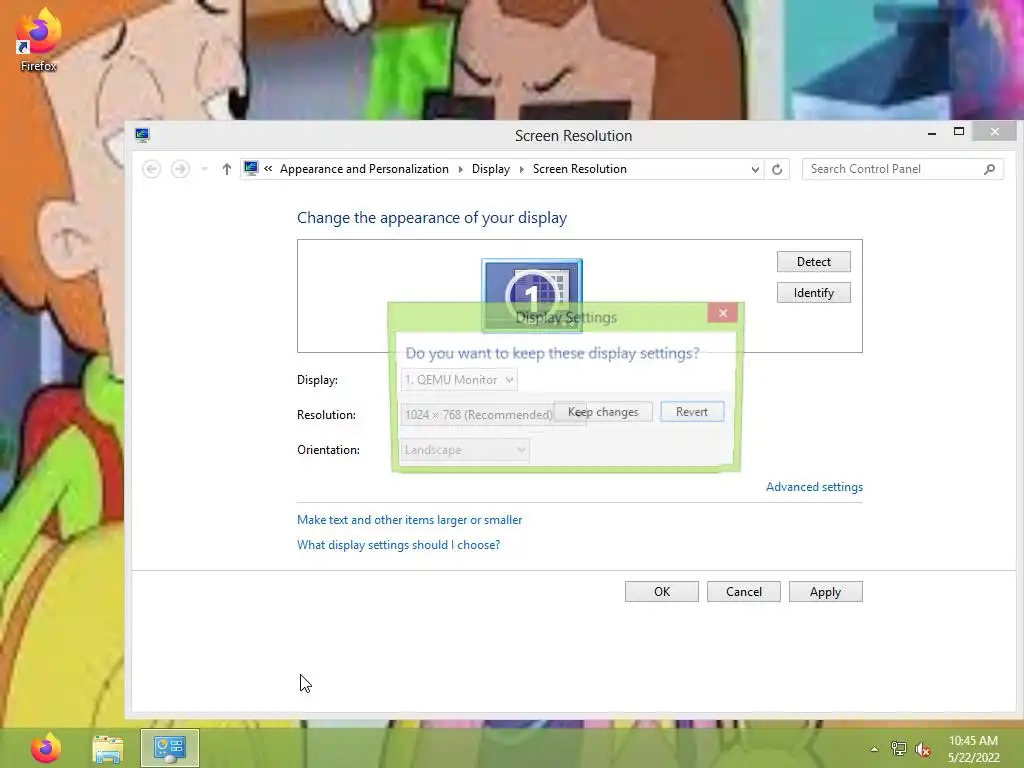
Task: Open the clock showing 10:45 AM
Action: 974,749
